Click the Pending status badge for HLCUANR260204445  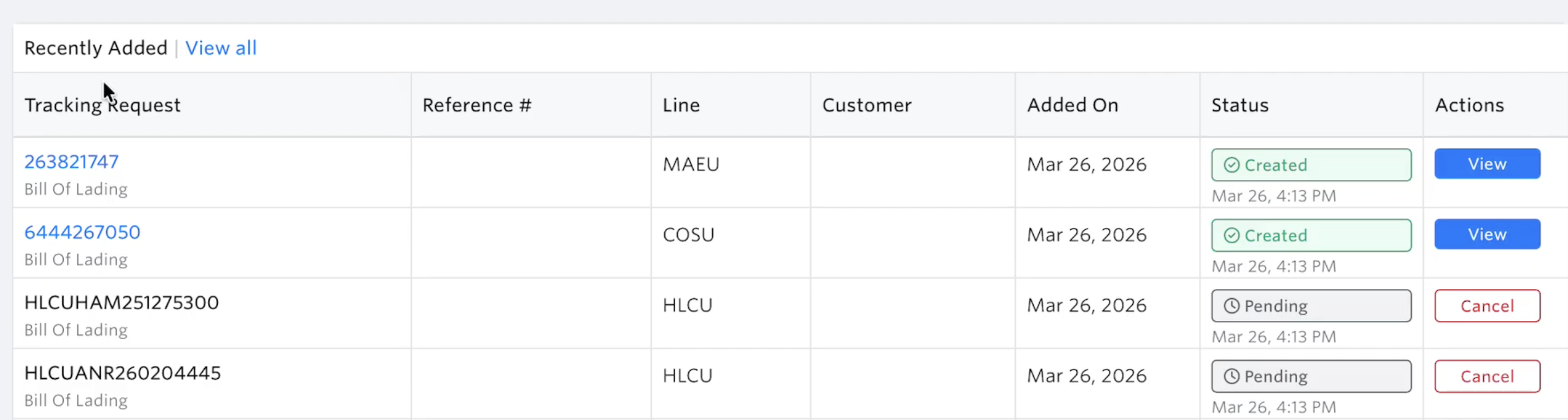click(x=1311, y=376)
